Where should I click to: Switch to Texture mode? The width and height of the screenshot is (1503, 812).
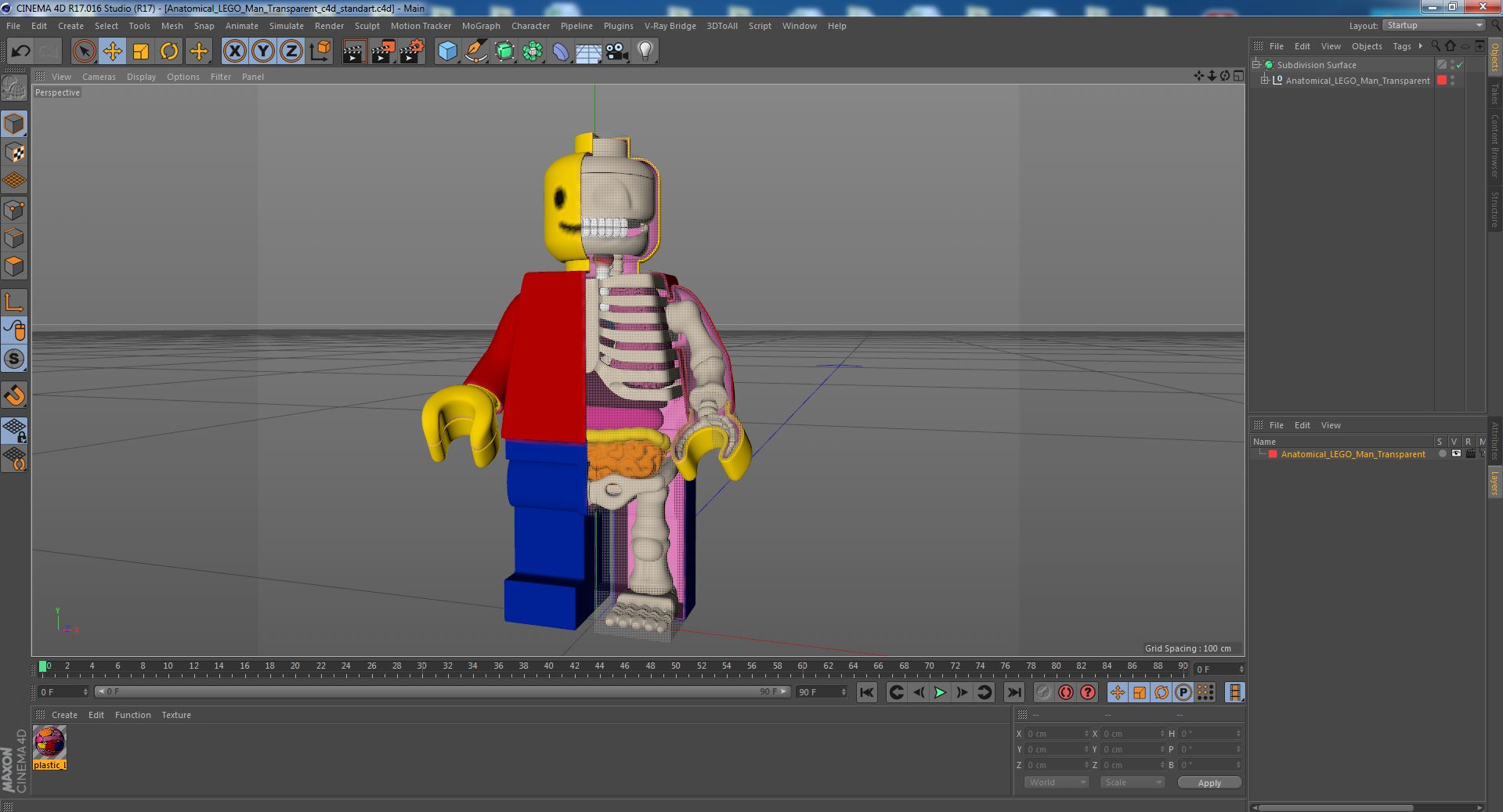[x=14, y=153]
